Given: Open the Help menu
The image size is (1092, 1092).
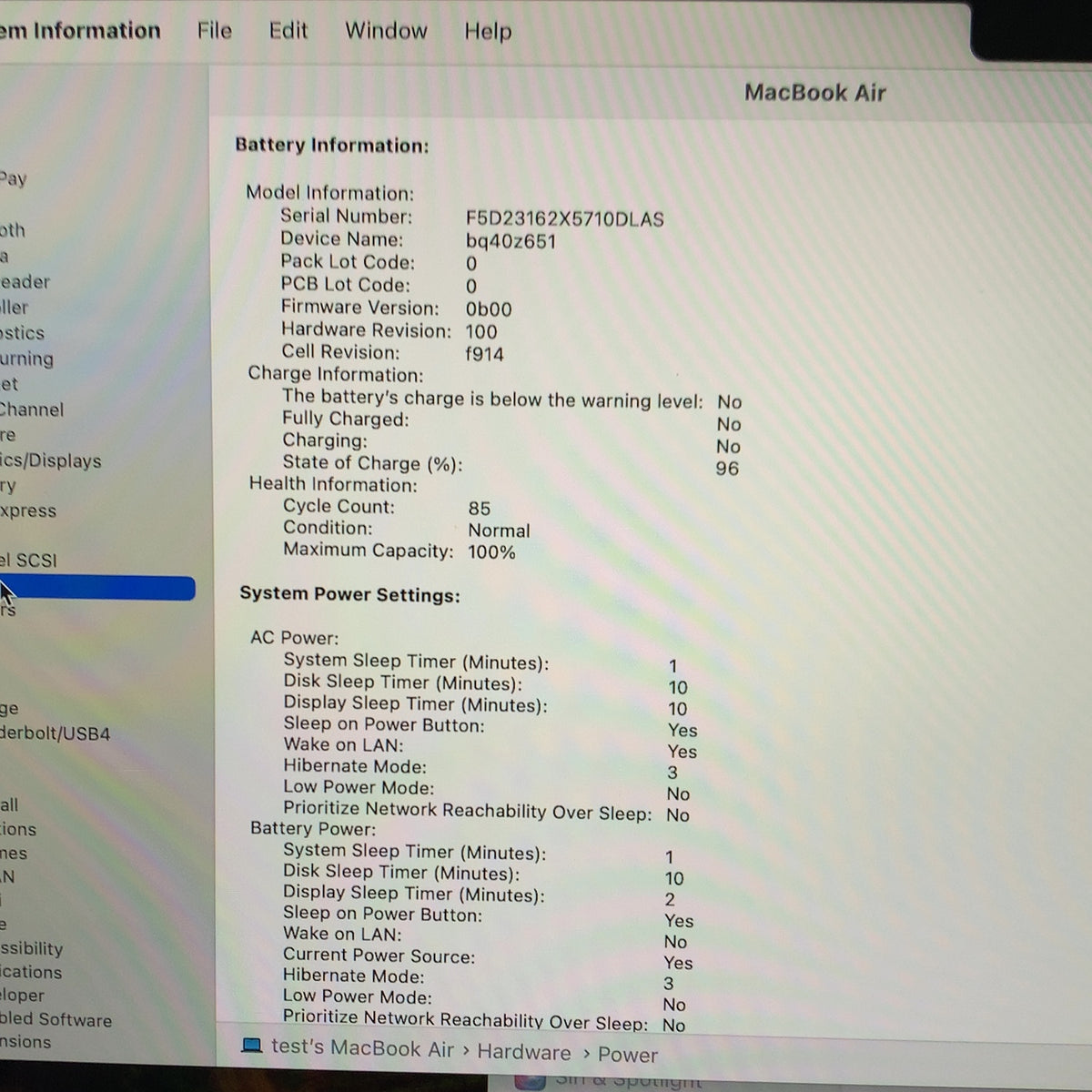Looking at the screenshot, I should pos(488,32).
